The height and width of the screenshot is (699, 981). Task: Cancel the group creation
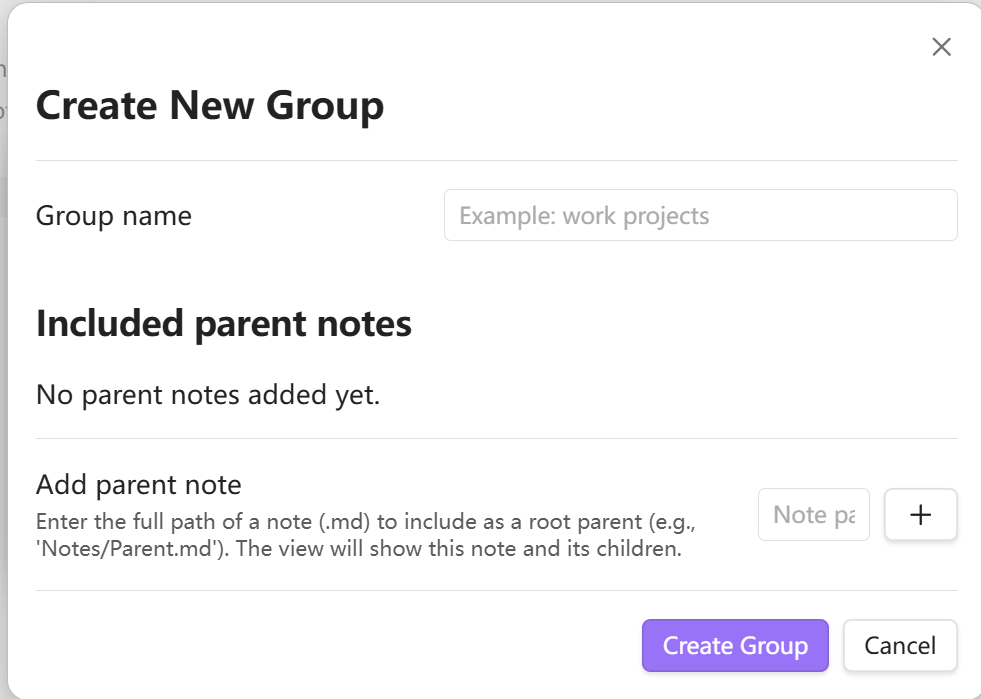point(900,646)
